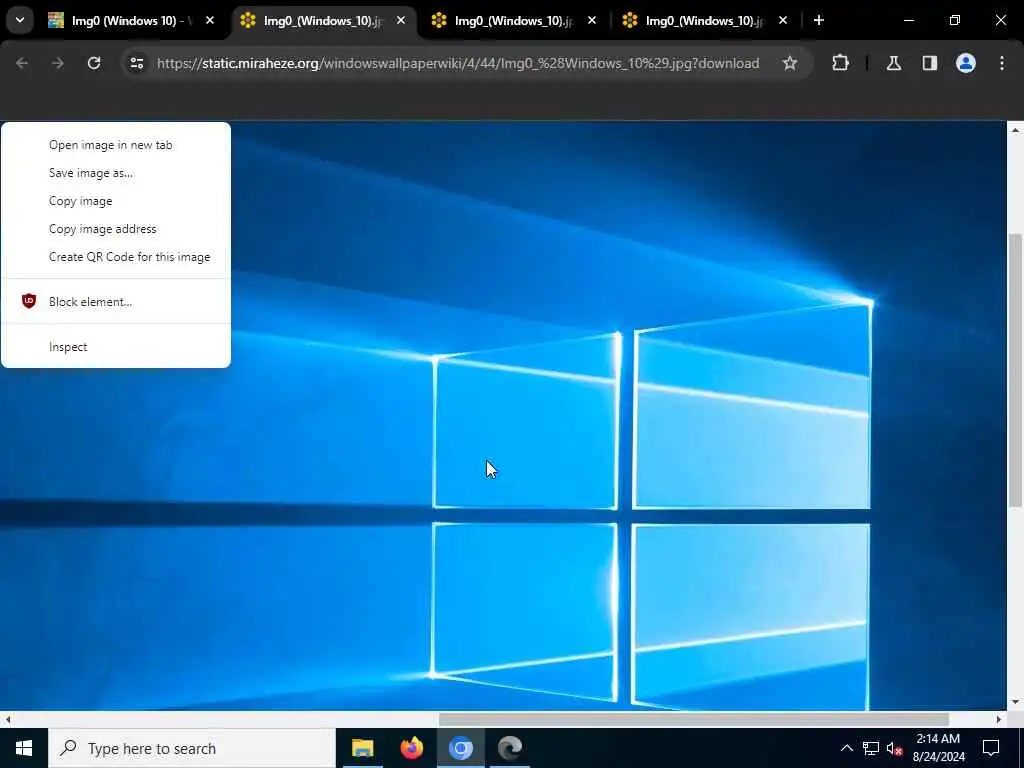This screenshot has width=1024, height=768.
Task: Click the static.miraheze.org URL address field
Action: click(x=457, y=63)
